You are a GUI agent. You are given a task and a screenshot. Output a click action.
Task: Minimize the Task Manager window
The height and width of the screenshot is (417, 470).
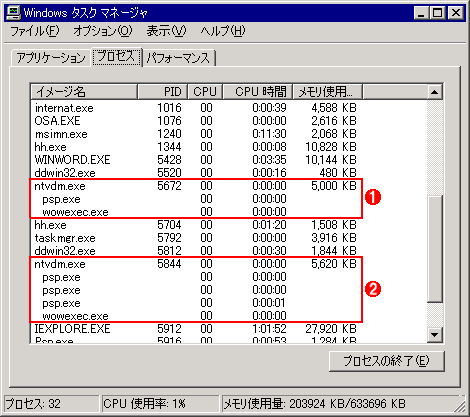tap(421, 13)
